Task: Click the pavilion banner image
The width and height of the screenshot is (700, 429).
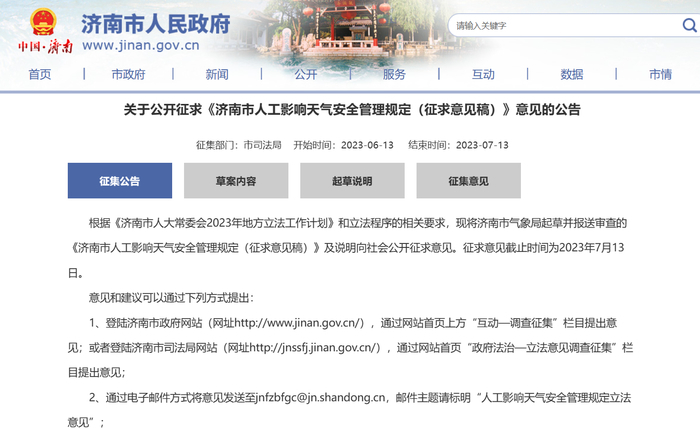Action: [348, 31]
